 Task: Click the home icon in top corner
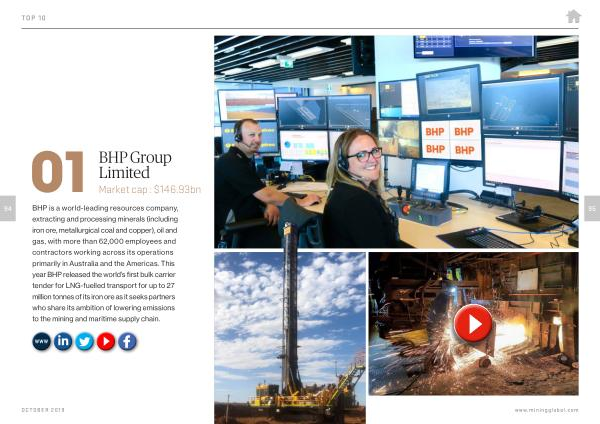pos(573,16)
